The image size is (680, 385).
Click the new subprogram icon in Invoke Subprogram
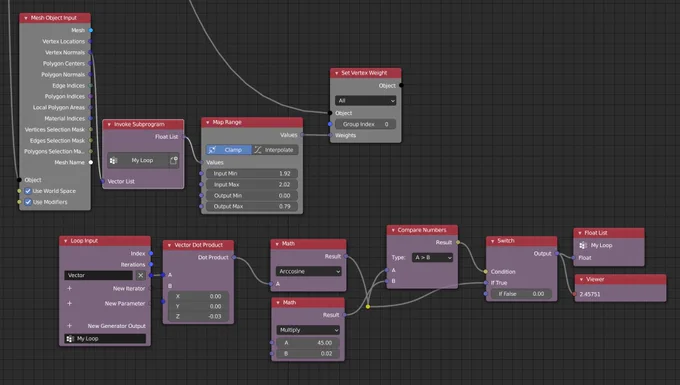pos(173,161)
